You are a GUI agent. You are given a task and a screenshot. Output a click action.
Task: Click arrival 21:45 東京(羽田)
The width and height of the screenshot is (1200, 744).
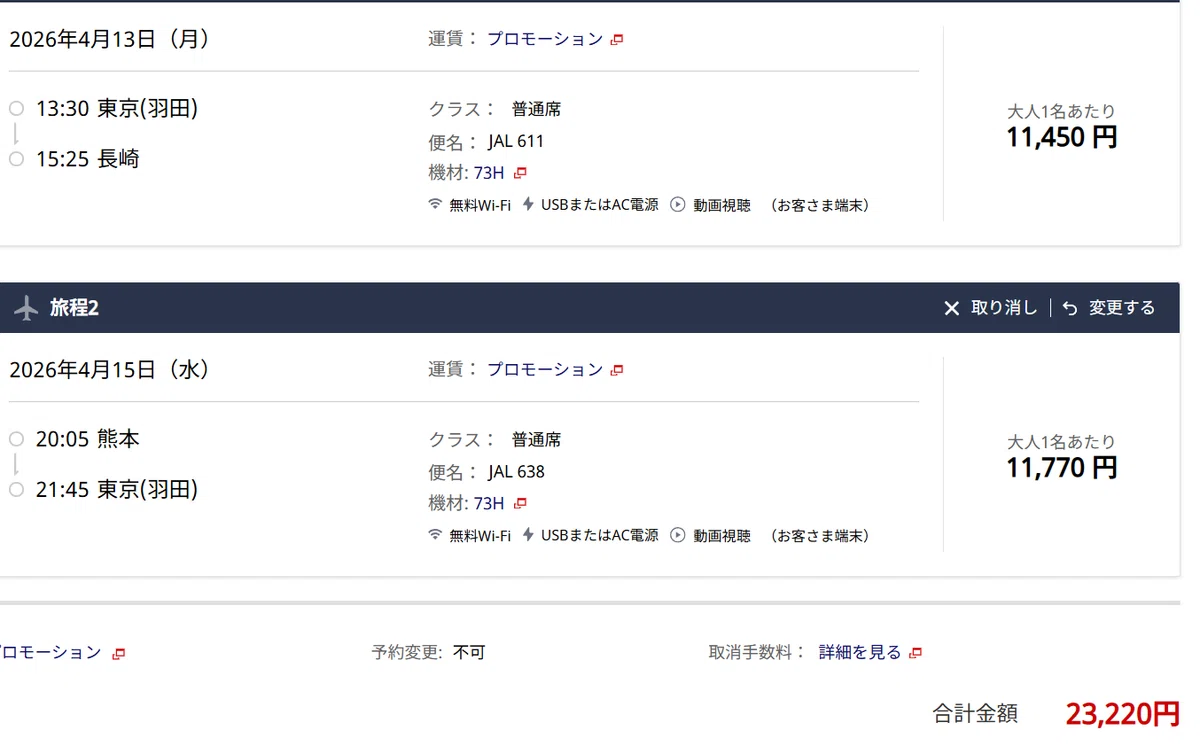coord(117,489)
